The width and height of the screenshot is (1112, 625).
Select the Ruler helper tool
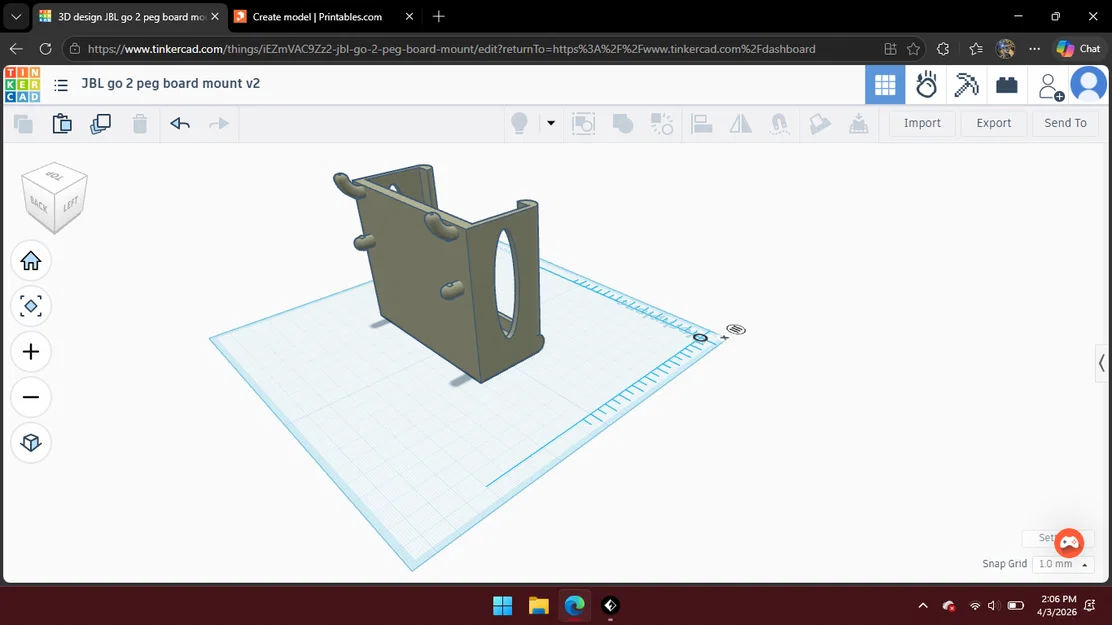(860, 123)
